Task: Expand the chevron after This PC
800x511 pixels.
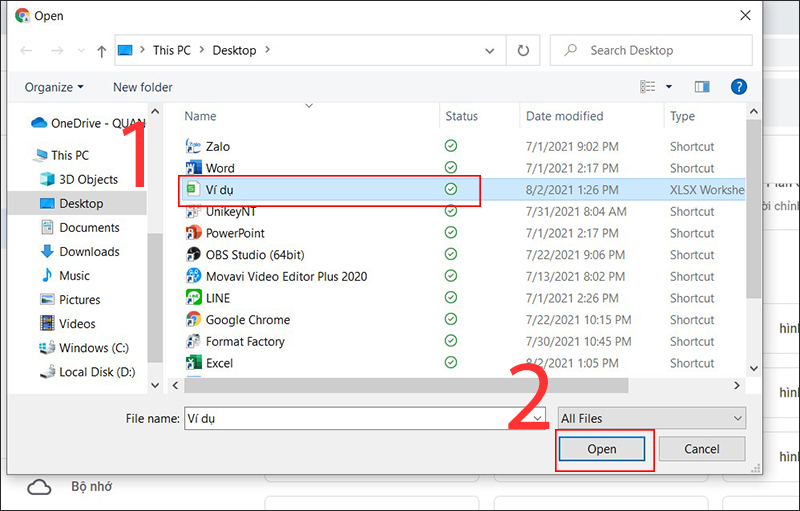Action: [202, 50]
